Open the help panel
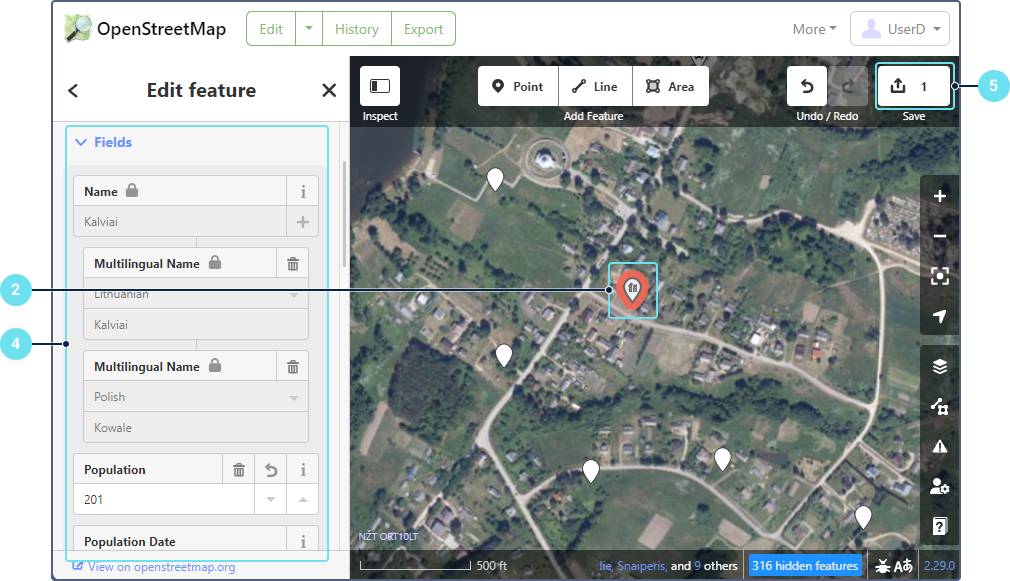The width and height of the screenshot is (1010, 581). [x=939, y=526]
